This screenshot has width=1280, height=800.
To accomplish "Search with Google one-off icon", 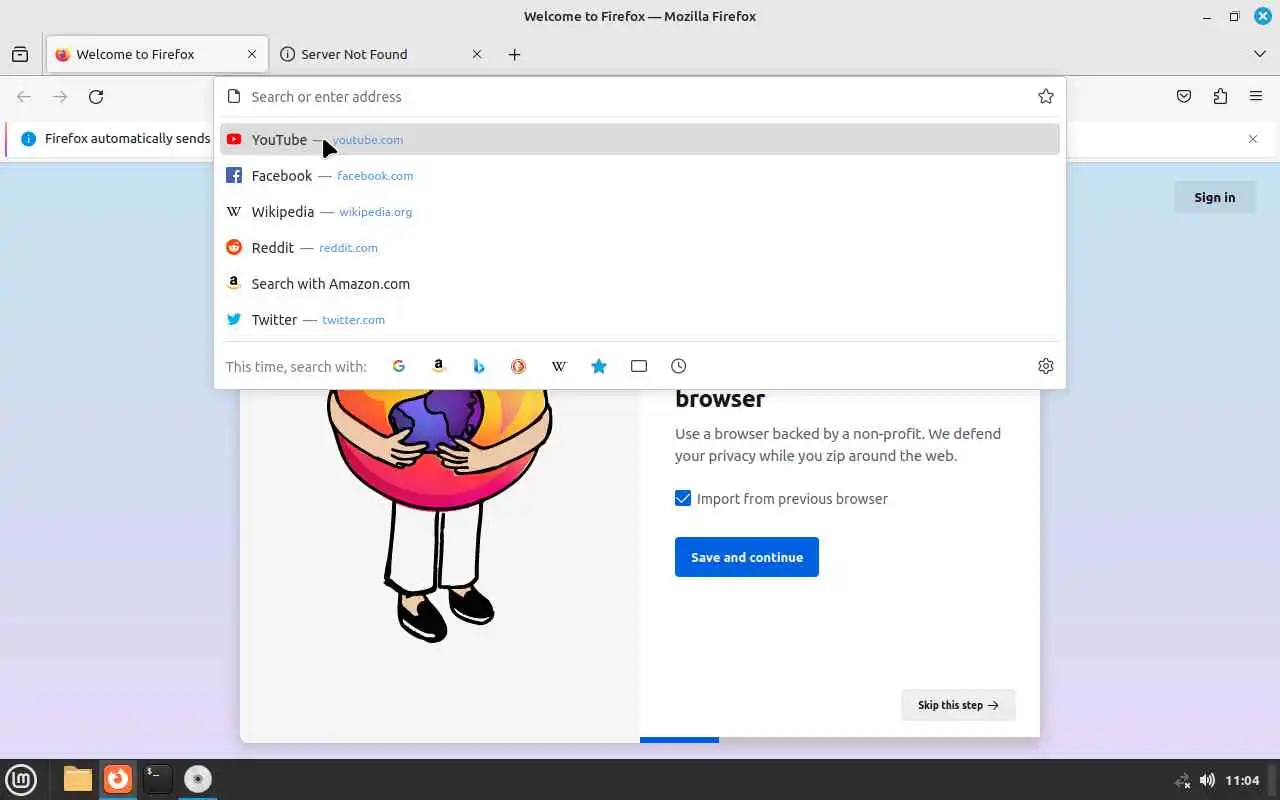I will [x=399, y=366].
